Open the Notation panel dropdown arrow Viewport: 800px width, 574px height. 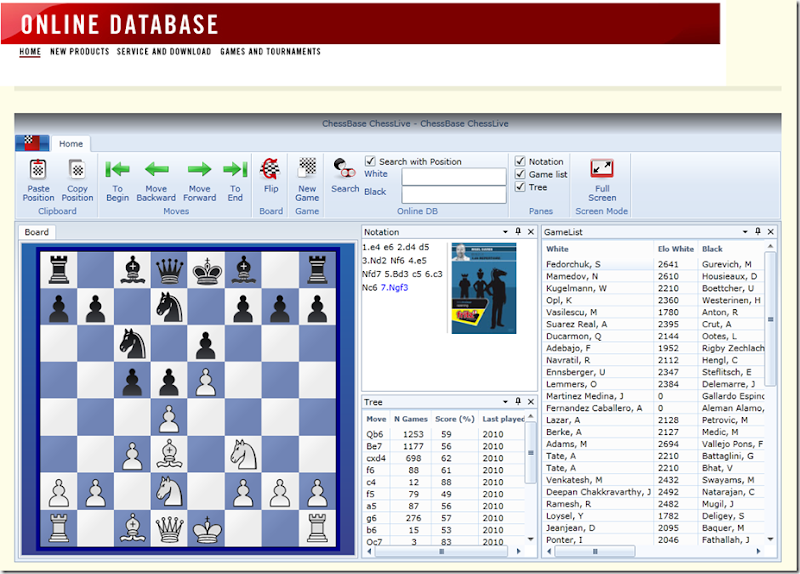click(x=505, y=232)
